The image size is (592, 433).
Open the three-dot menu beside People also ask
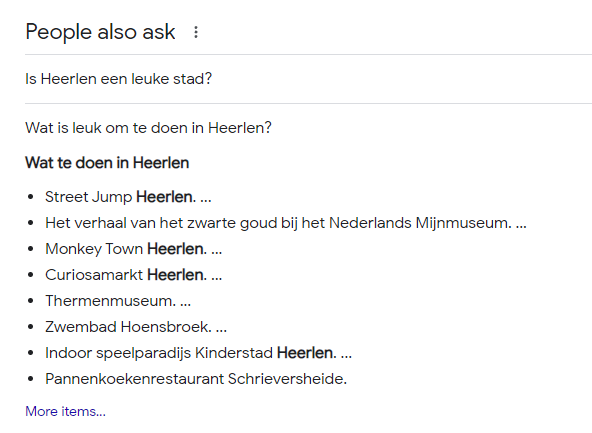196,32
